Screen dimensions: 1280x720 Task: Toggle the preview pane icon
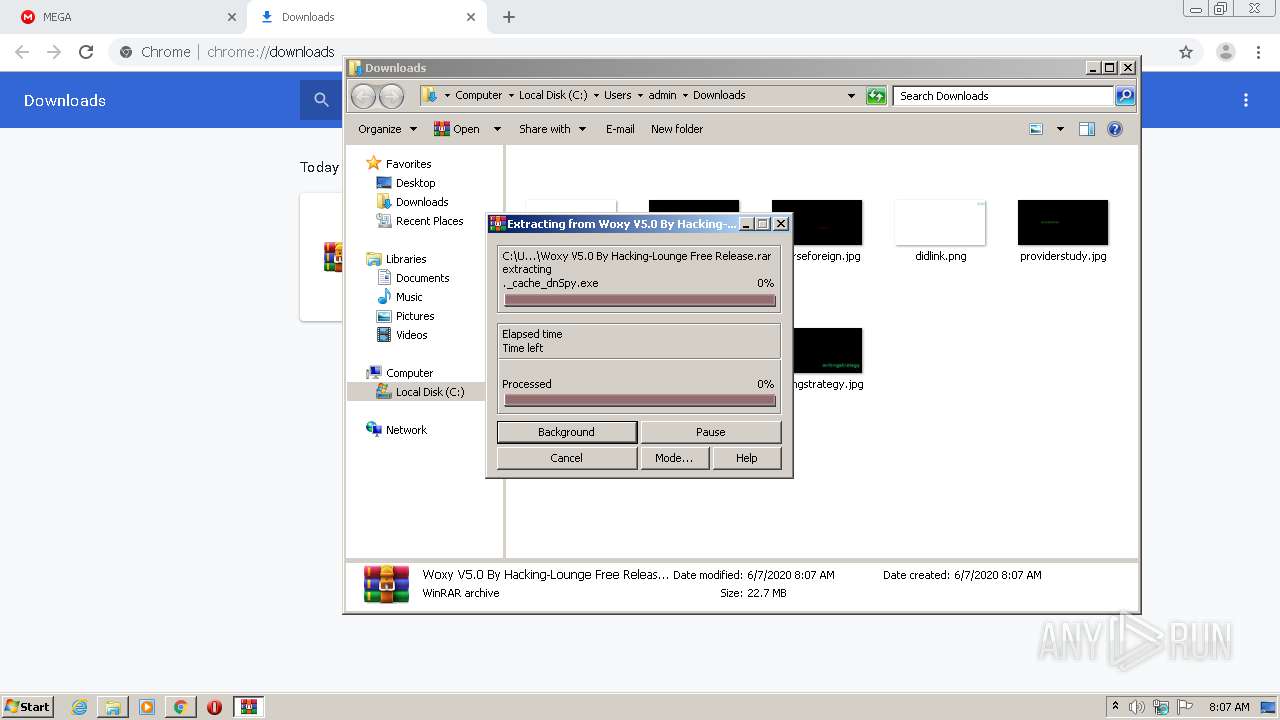pos(1087,129)
